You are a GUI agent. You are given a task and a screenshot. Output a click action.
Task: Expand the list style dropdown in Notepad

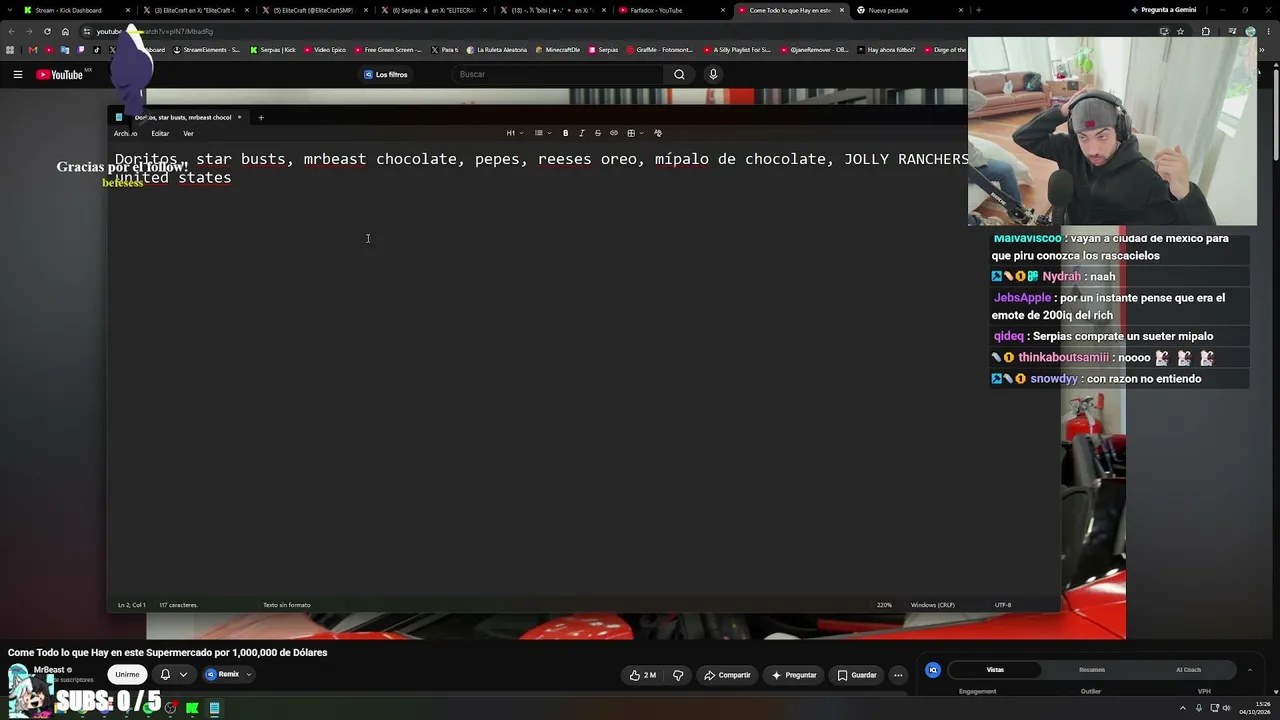coord(543,133)
